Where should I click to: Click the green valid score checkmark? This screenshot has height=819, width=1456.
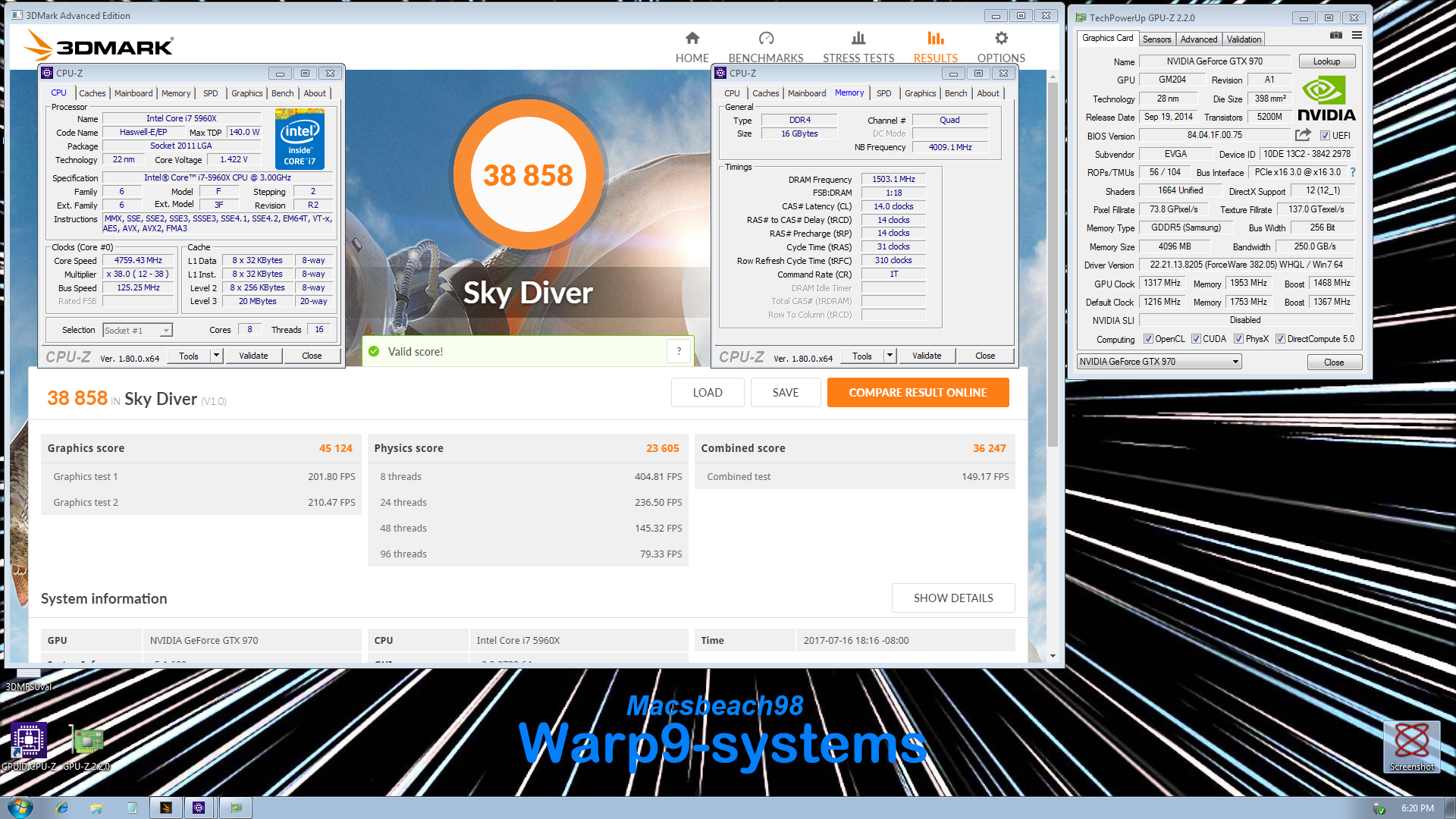click(374, 351)
